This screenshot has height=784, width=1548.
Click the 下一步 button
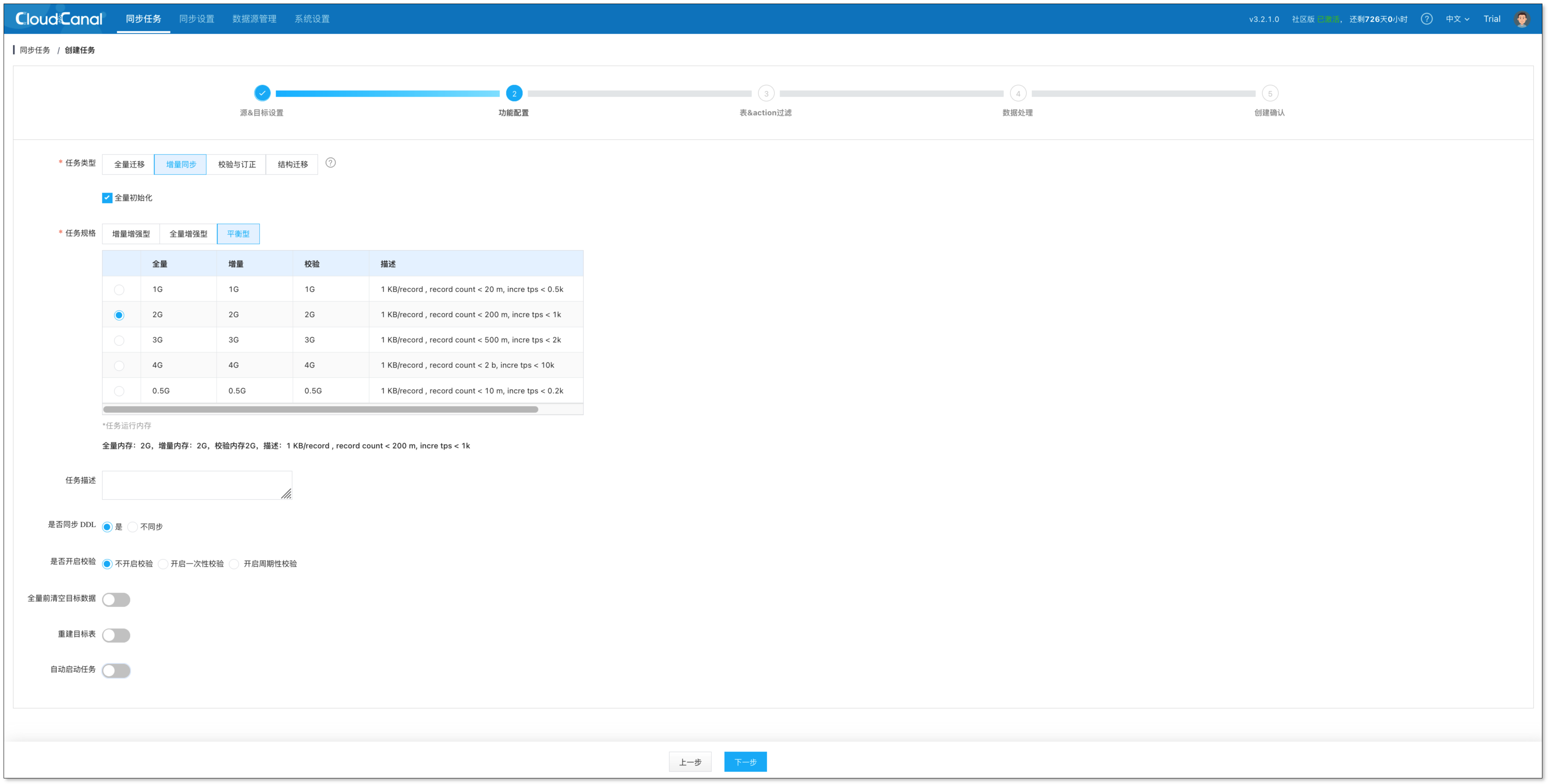745,762
